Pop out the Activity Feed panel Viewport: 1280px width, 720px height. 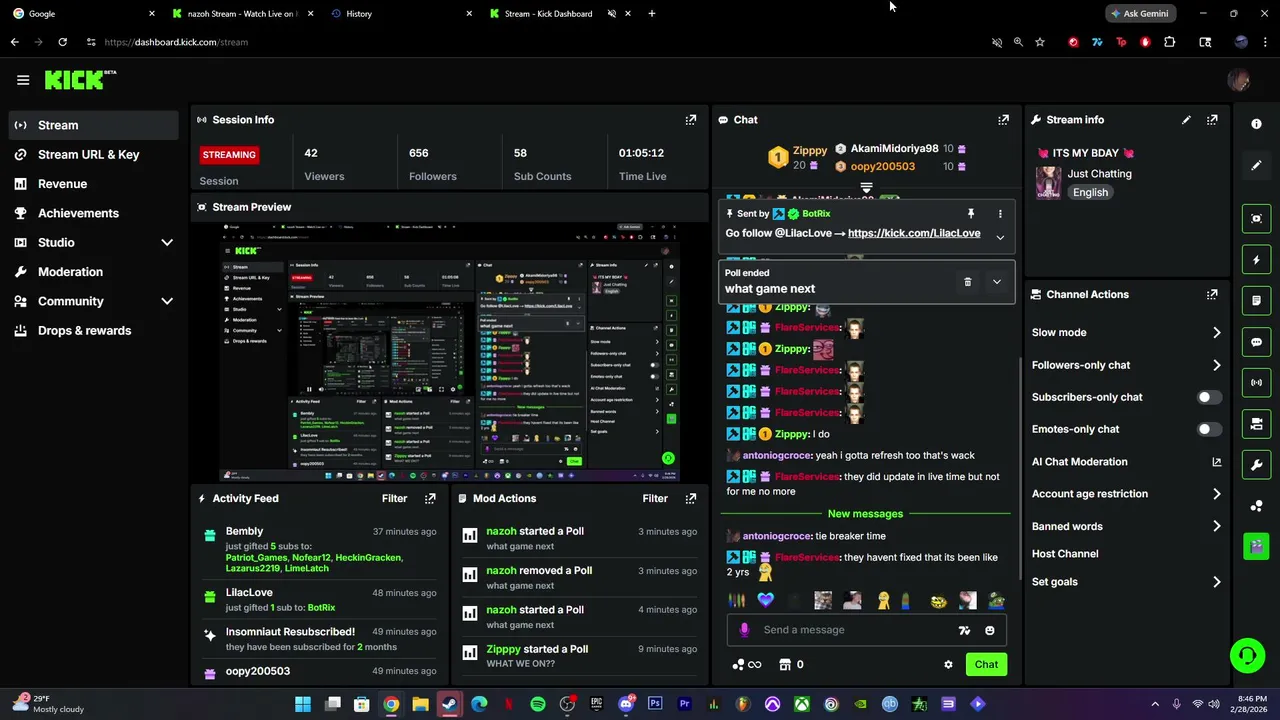[430, 498]
